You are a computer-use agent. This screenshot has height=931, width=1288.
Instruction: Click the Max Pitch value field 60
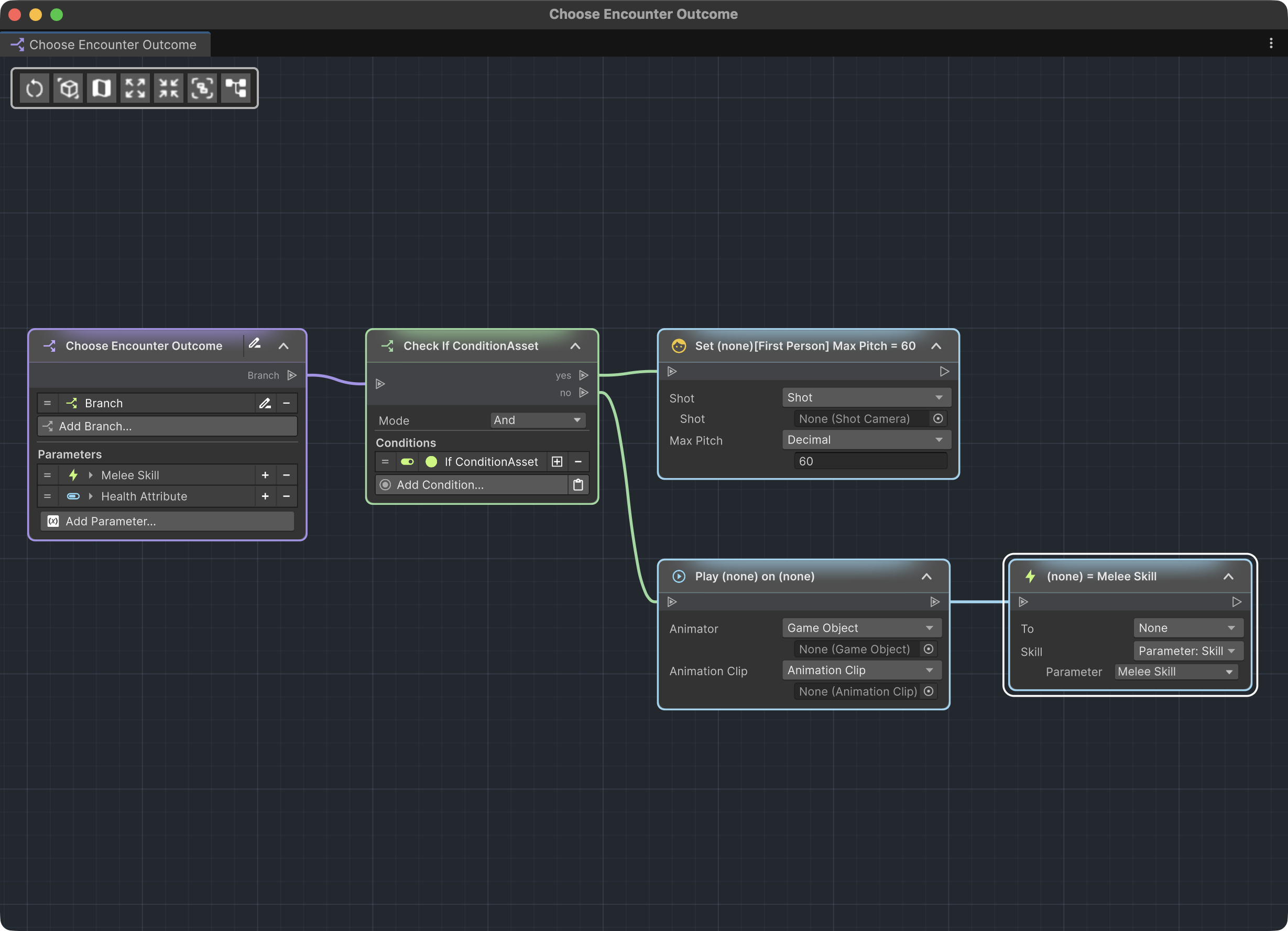click(870, 461)
